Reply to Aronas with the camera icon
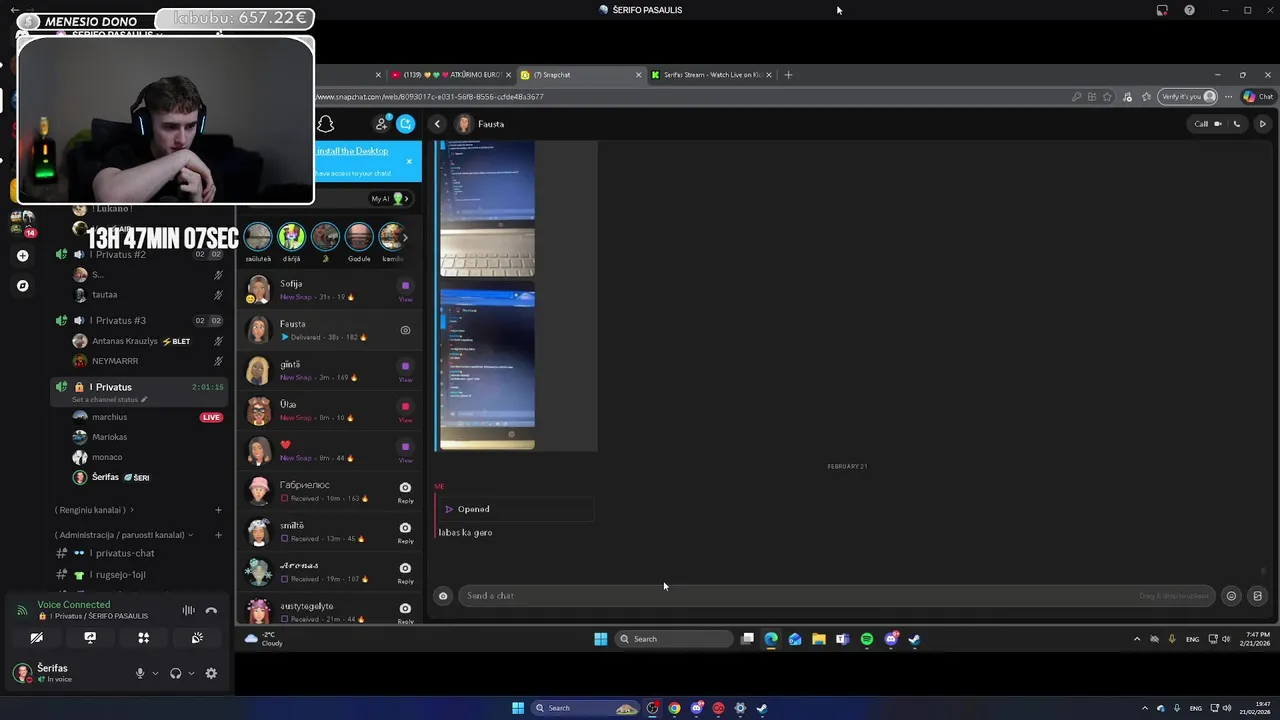Screen dimensions: 1280x720 click(x=405, y=568)
